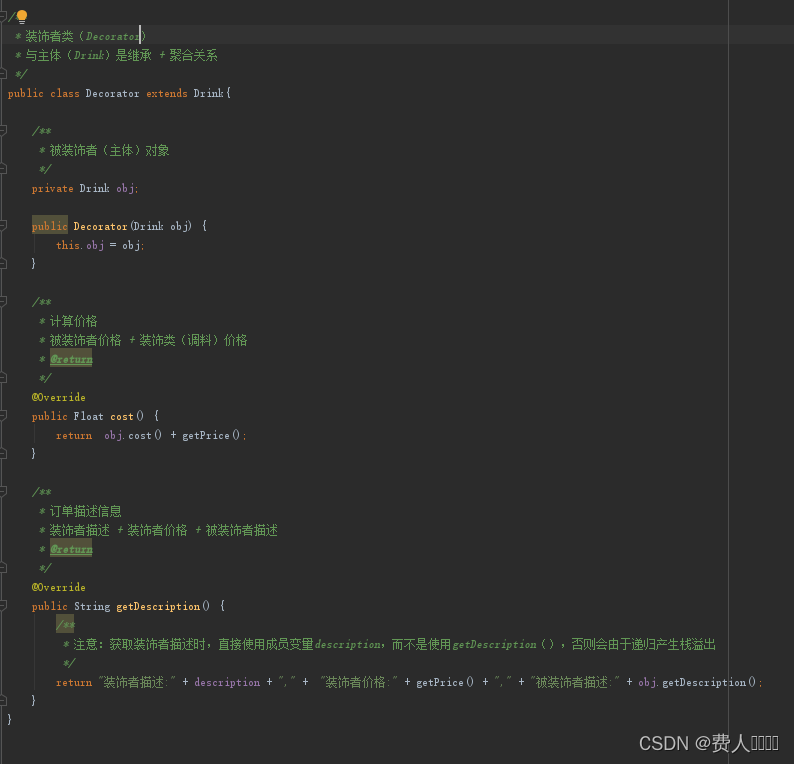Click comment 被装饰者价格 + 装饰类（调料）价格

148,340
